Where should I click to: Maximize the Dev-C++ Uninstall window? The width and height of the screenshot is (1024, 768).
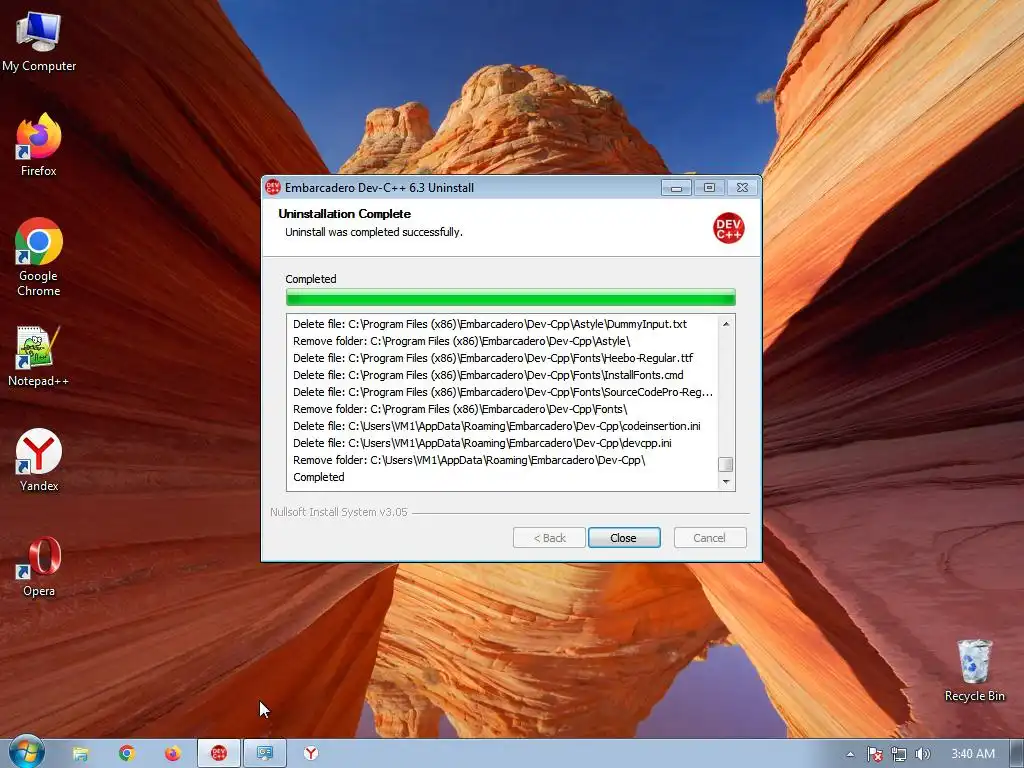709,188
